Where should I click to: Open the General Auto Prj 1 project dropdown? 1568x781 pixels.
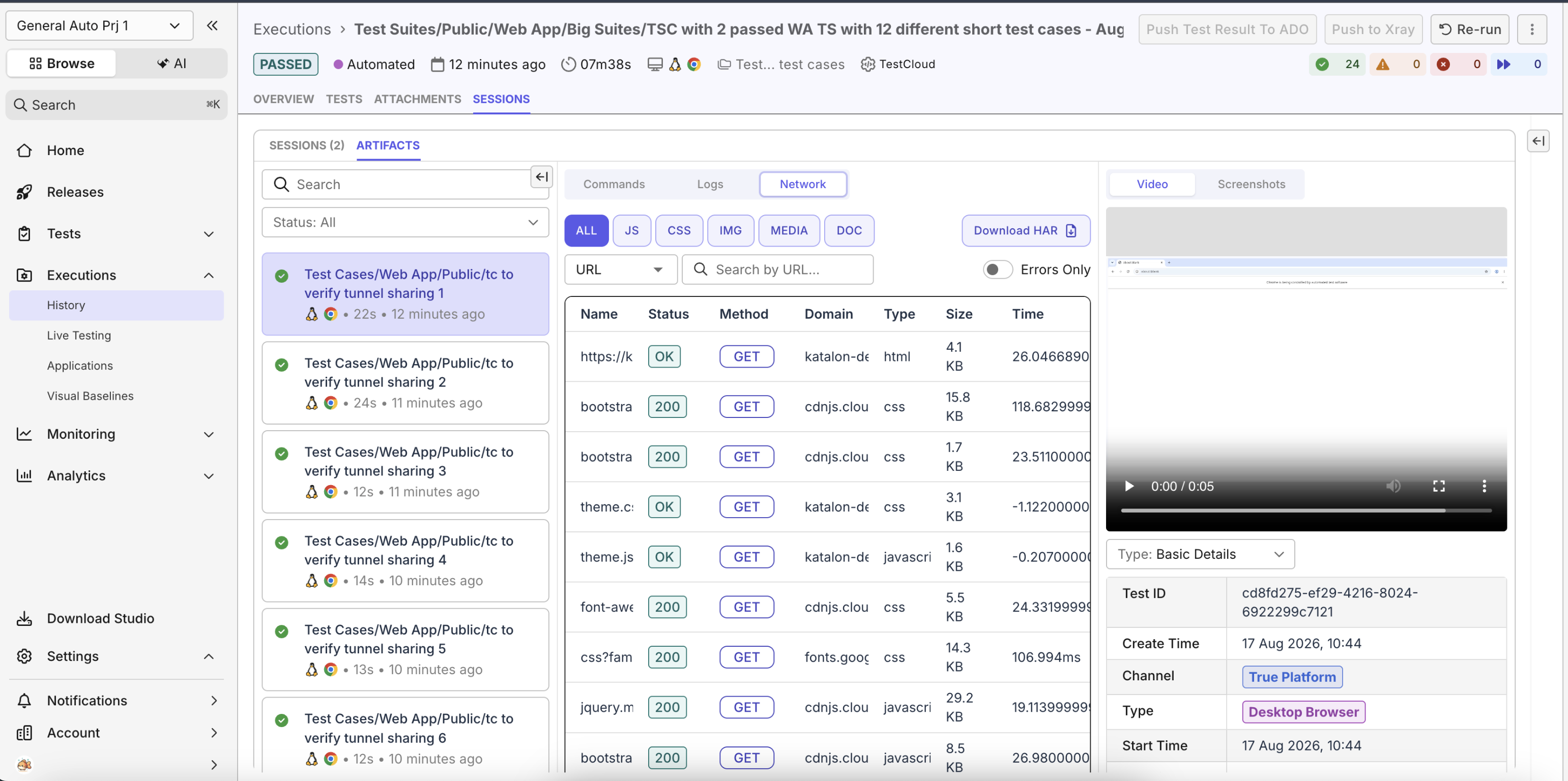[x=99, y=25]
